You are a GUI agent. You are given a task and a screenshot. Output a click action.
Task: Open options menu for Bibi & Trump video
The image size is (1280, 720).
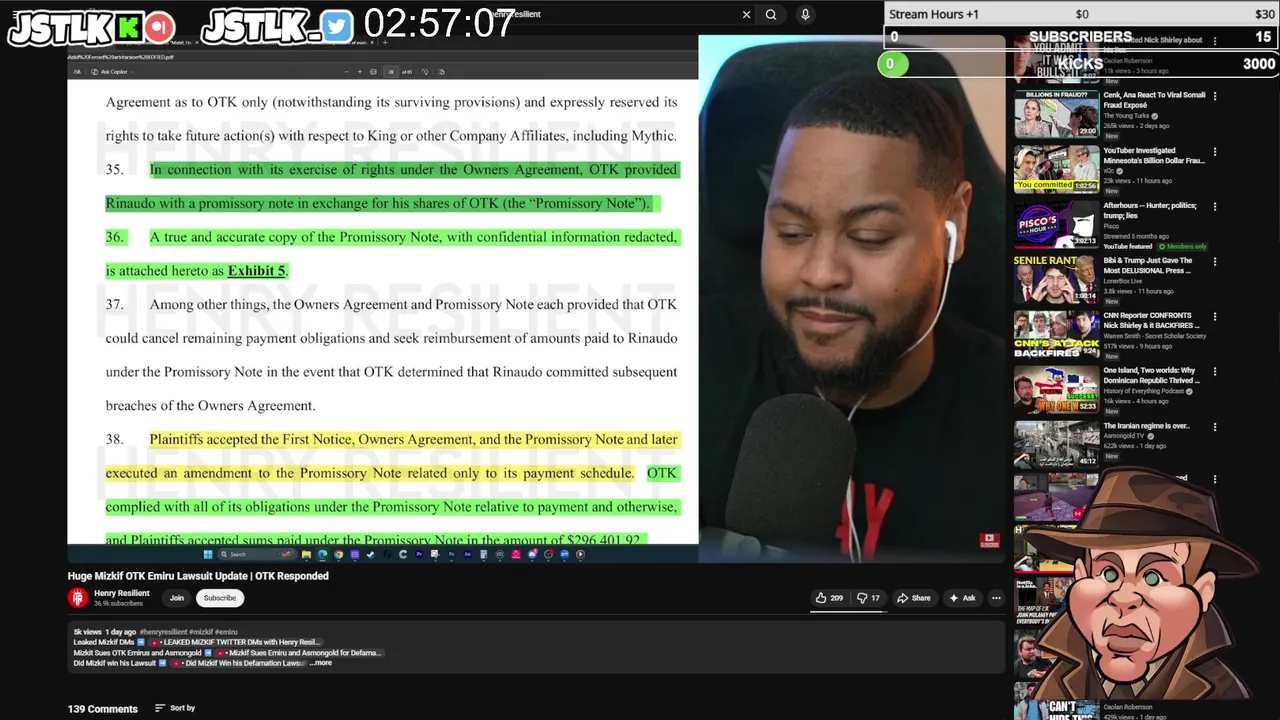(x=1215, y=261)
